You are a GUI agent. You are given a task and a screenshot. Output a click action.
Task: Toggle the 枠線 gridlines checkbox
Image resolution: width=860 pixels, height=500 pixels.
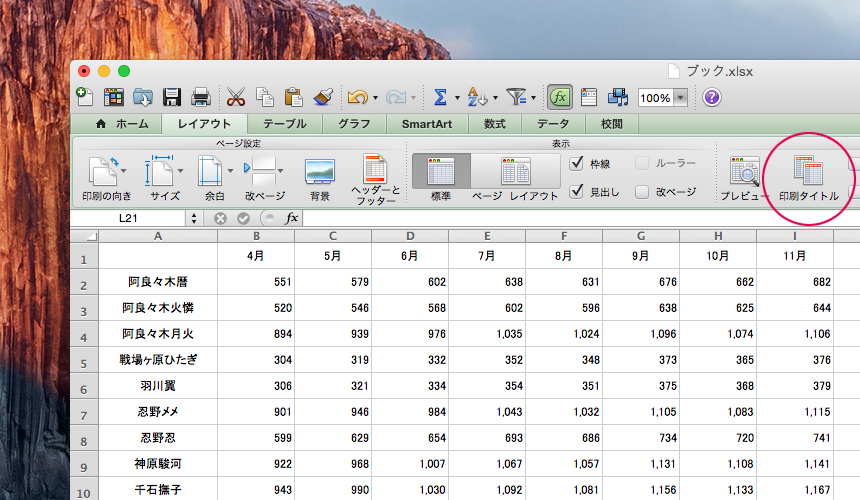(576, 163)
